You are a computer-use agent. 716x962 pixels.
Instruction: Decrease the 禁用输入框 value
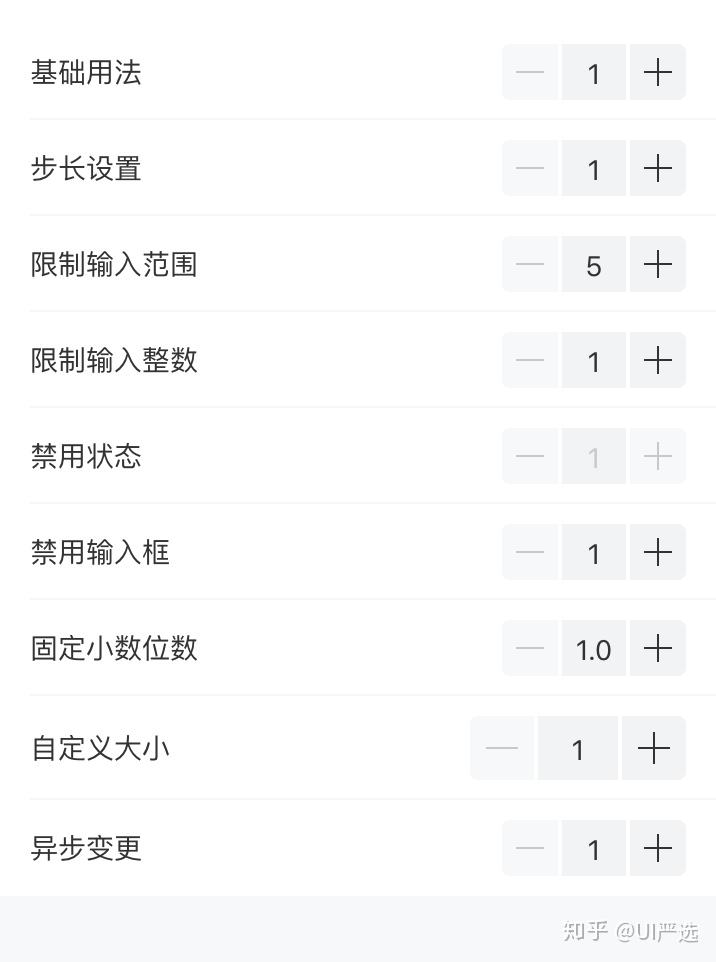tap(530, 552)
